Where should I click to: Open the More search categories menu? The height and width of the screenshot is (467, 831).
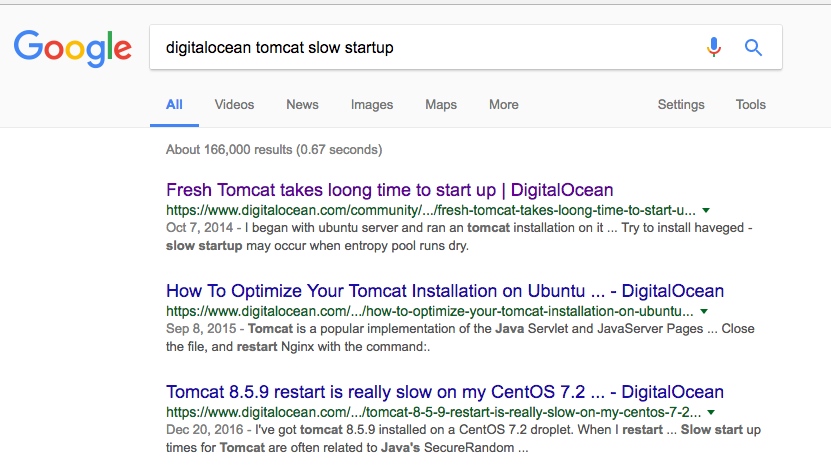pos(503,104)
